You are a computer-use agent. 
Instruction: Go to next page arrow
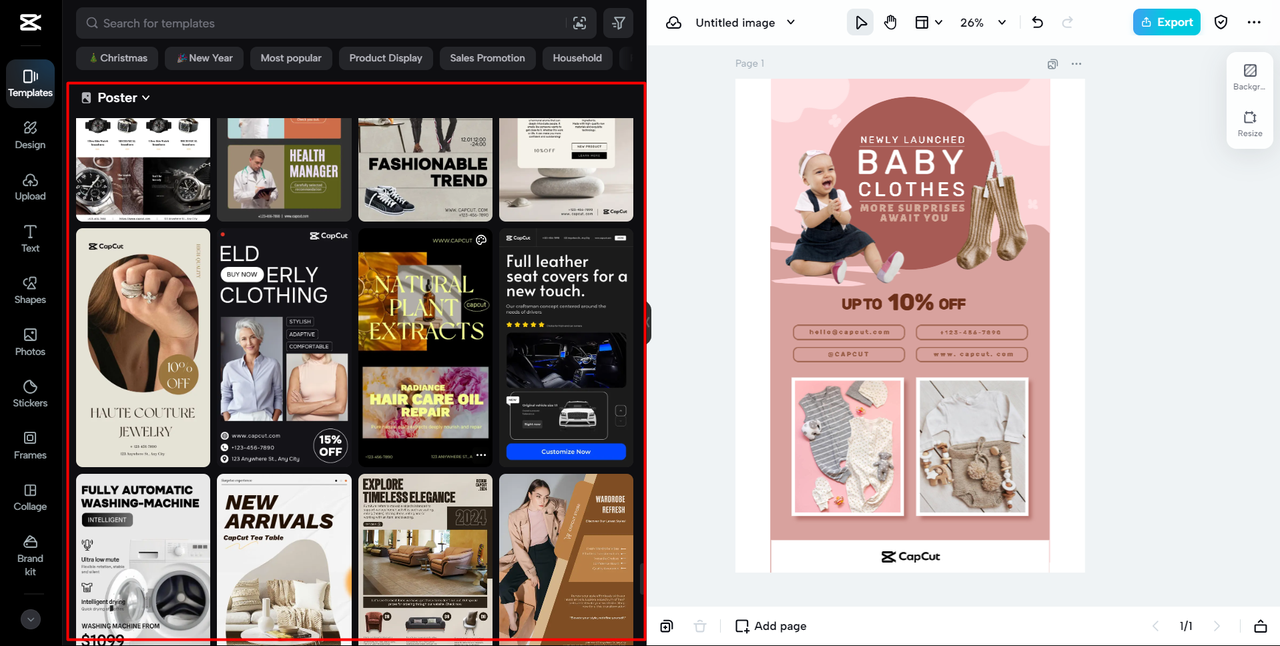1217,626
